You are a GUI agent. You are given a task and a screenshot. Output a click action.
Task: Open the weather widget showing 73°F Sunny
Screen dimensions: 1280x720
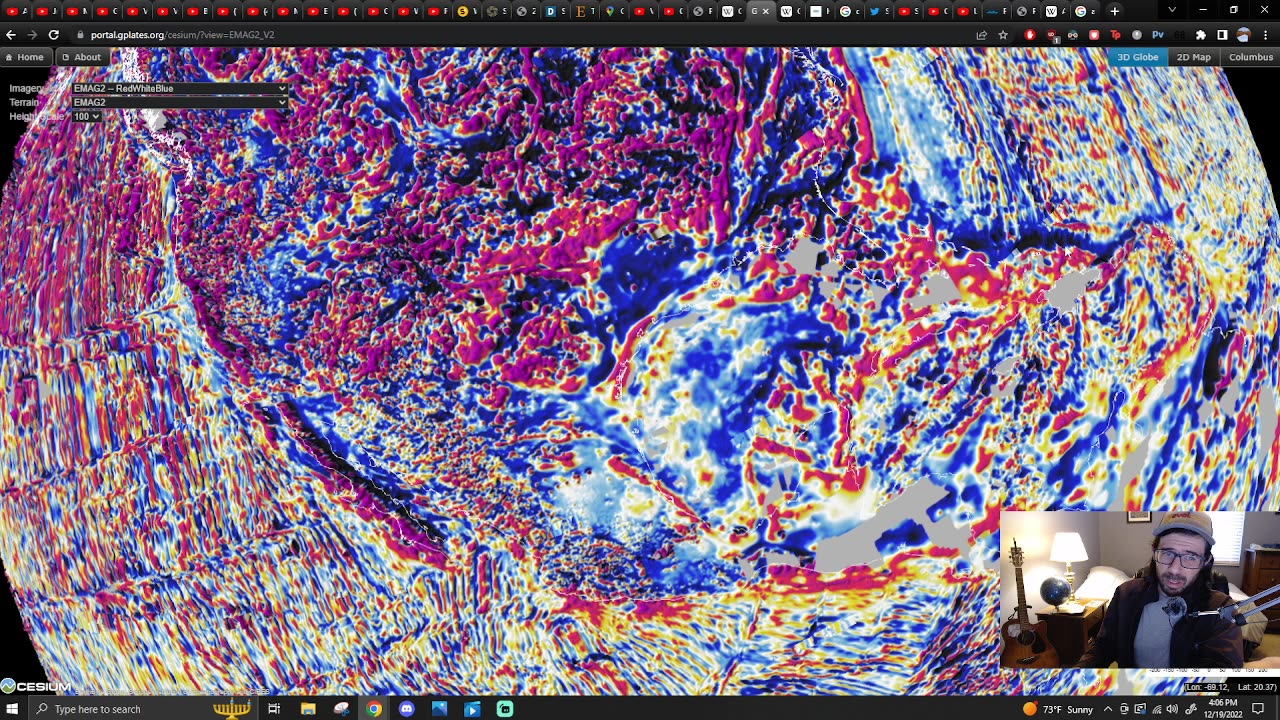tap(1057, 709)
